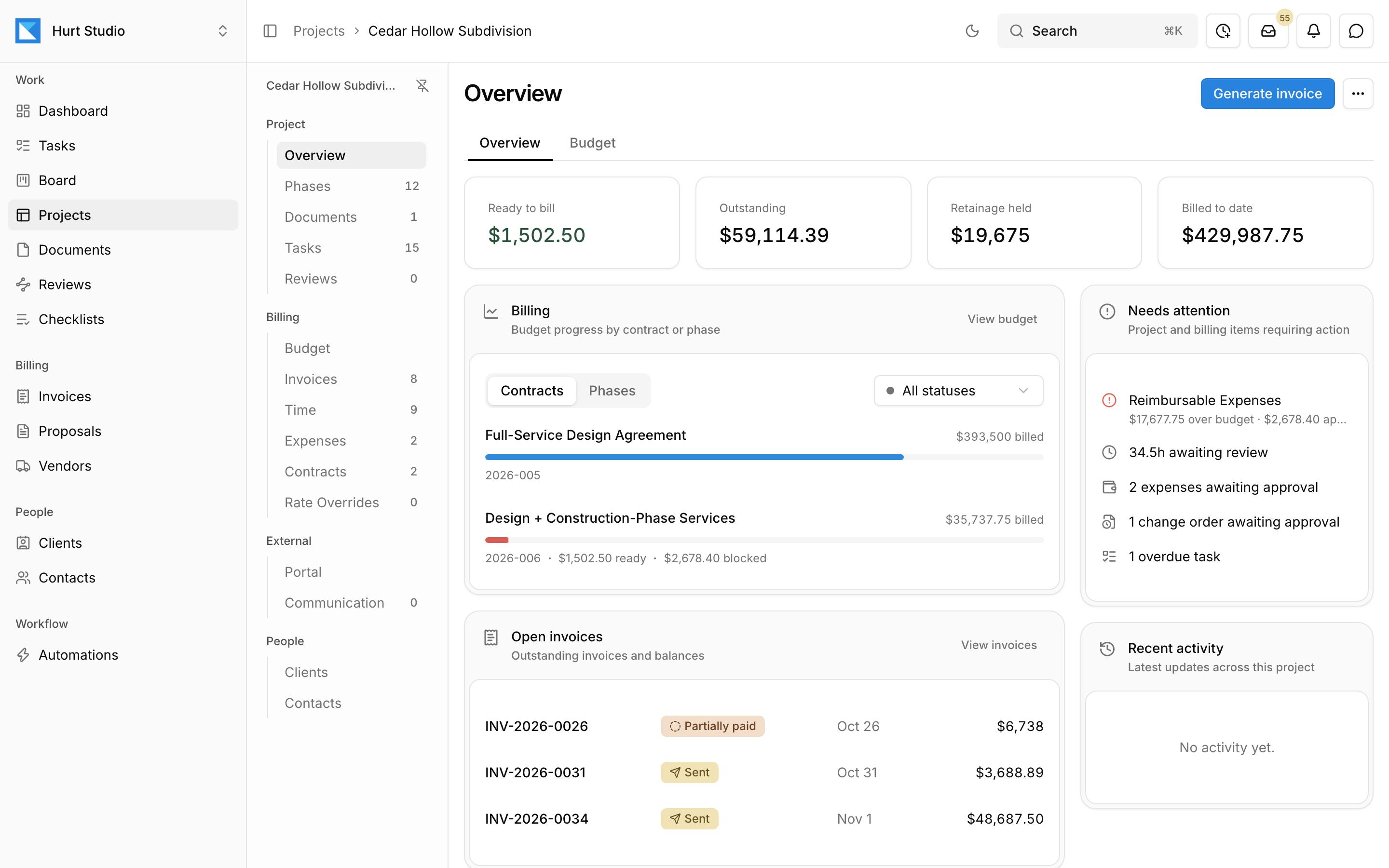
Task: Click the View budget link
Action: coord(1002,319)
